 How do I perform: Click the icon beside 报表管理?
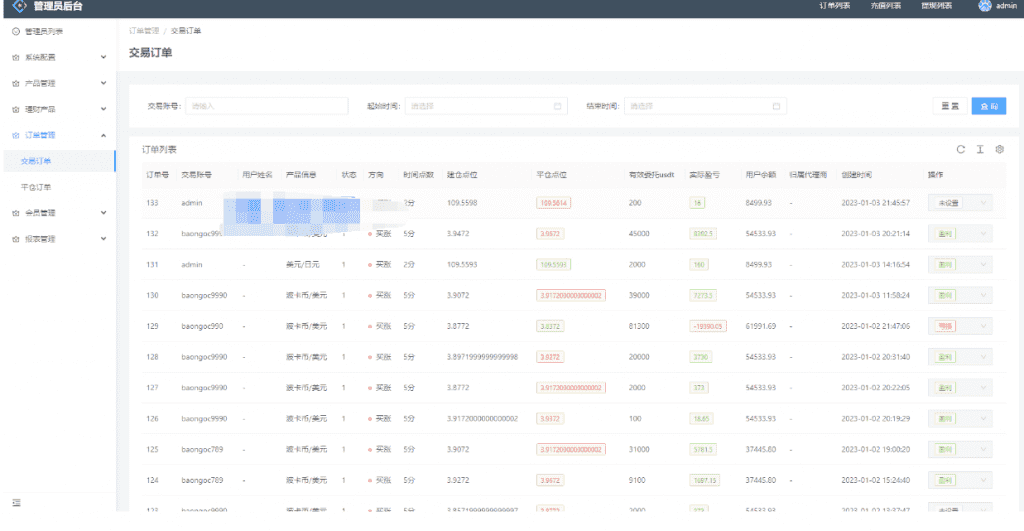[x=16, y=239]
